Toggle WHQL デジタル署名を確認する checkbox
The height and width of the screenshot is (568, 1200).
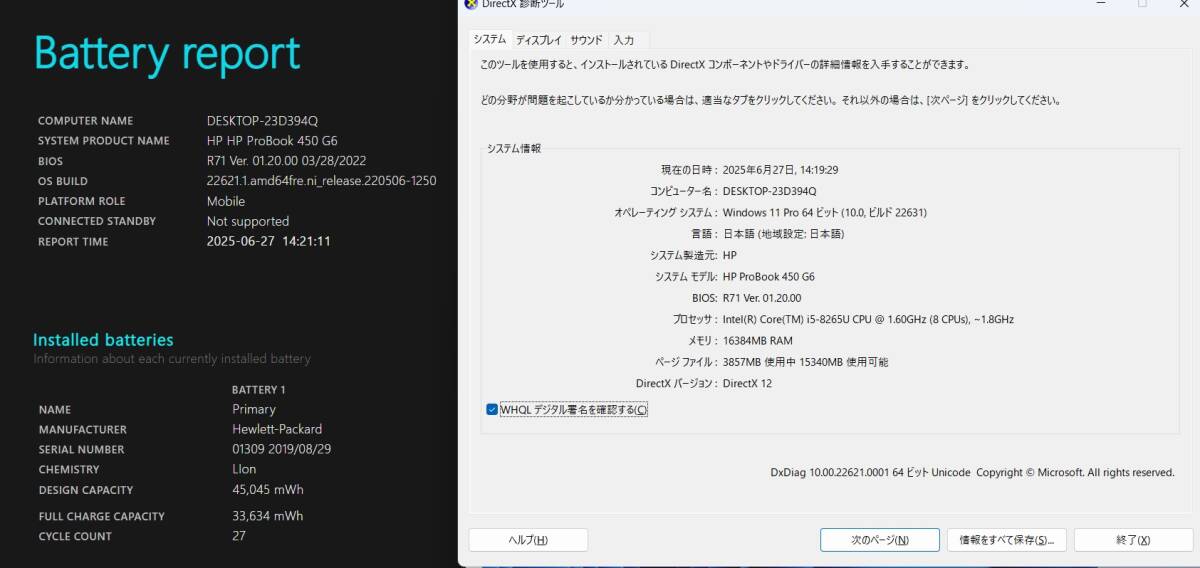click(492, 409)
